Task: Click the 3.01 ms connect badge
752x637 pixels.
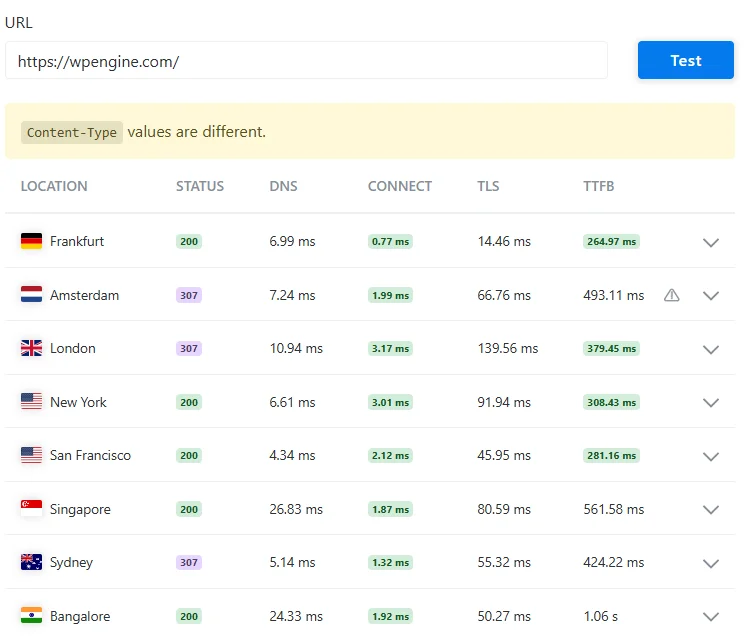Action: (390, 402)
